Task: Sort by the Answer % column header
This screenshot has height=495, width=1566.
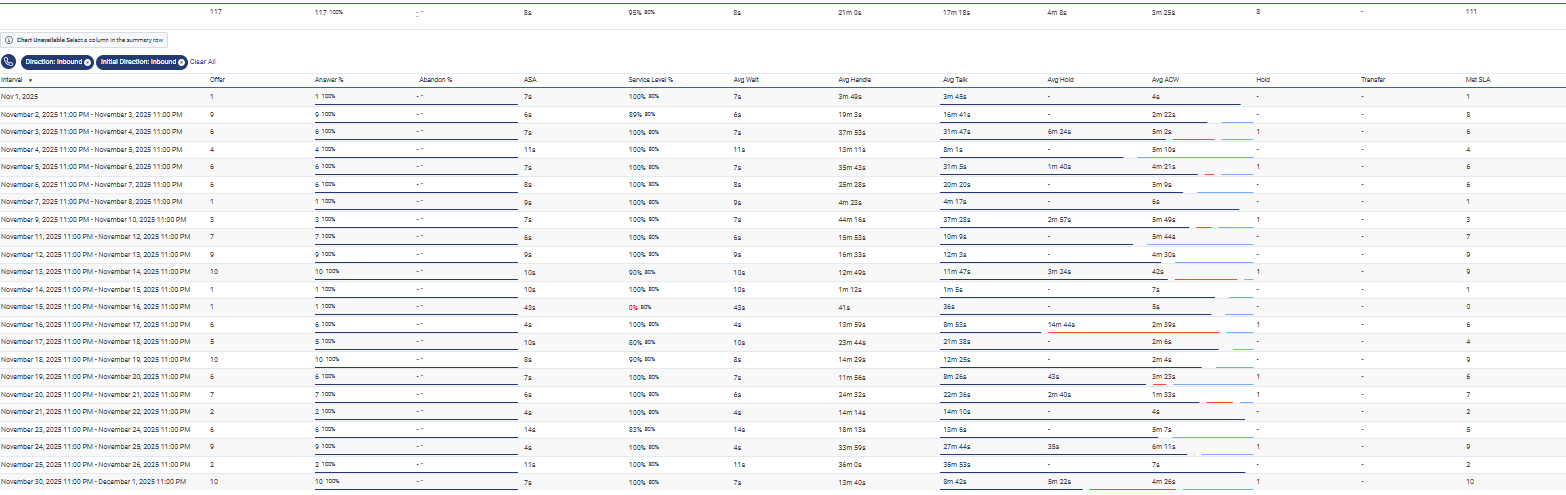Action: 329,79
